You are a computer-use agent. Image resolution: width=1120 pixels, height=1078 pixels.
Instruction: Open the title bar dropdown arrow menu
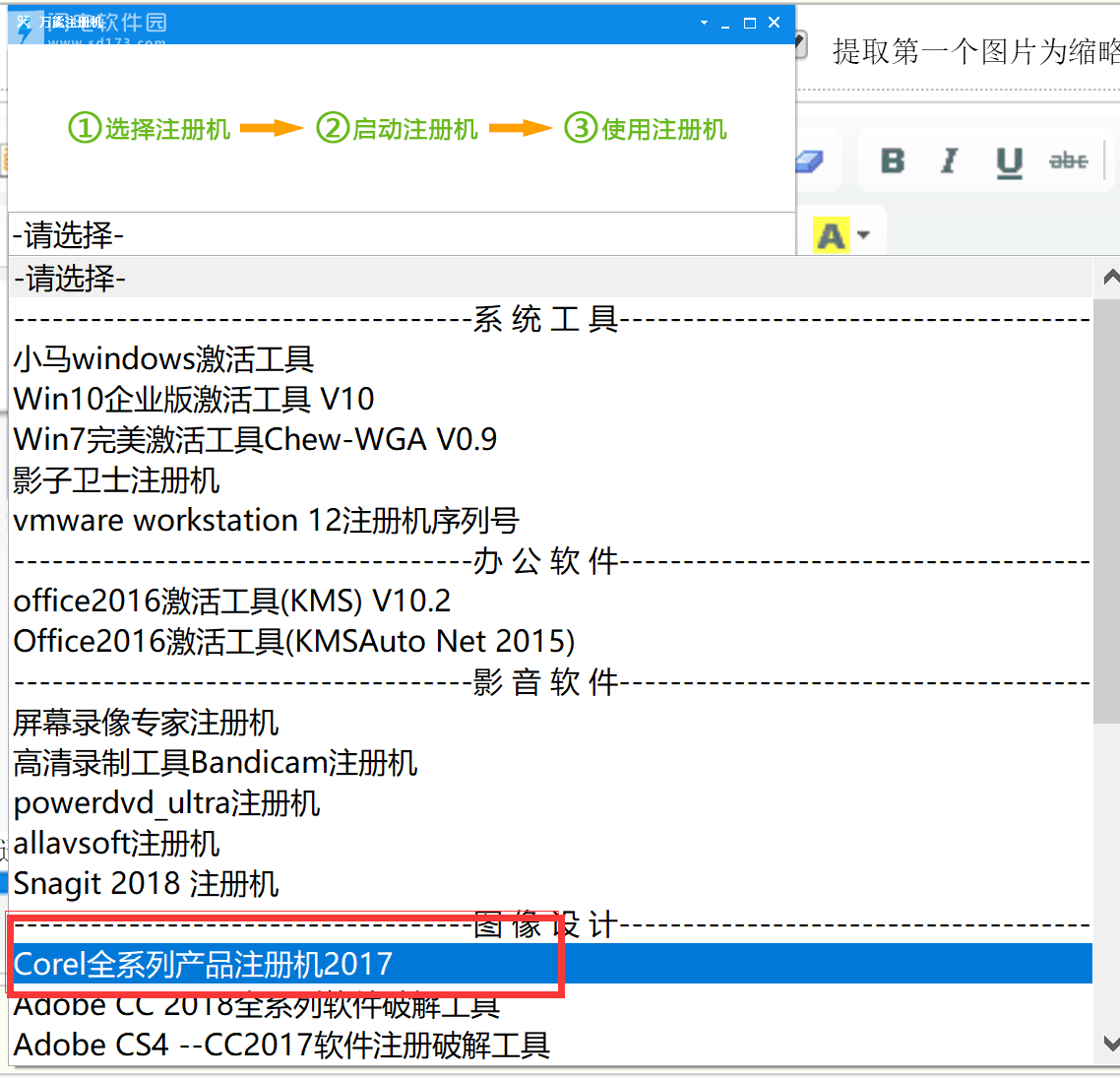(705, 23)
